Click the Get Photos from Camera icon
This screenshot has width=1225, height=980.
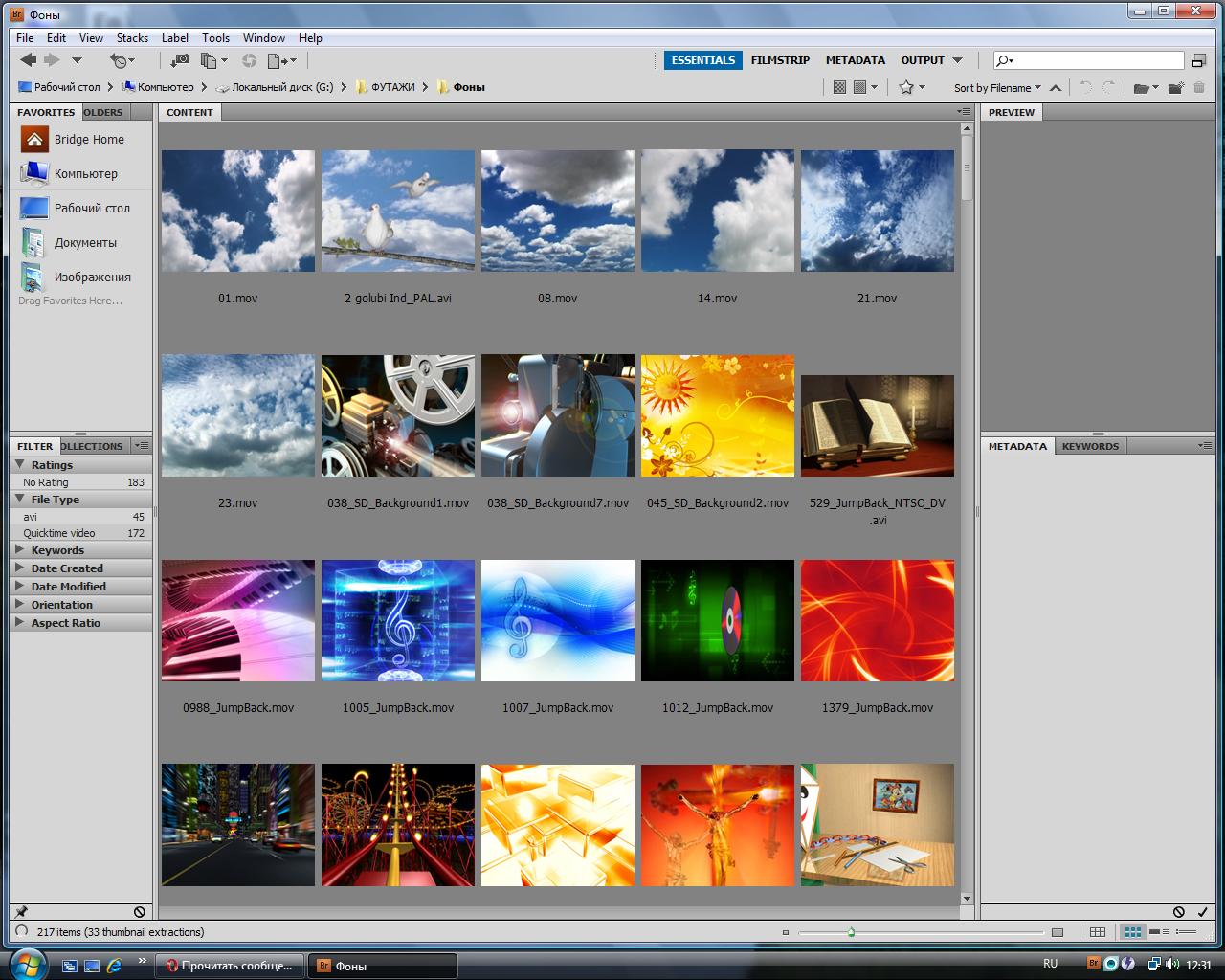pos(179,60)
